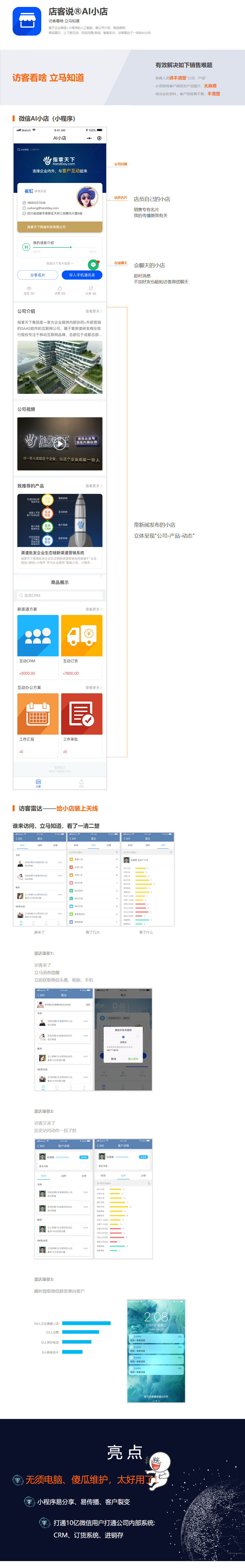
Task: Close the AI小店 mini-program via the circle icon
Action: click(x=99, y=138)
